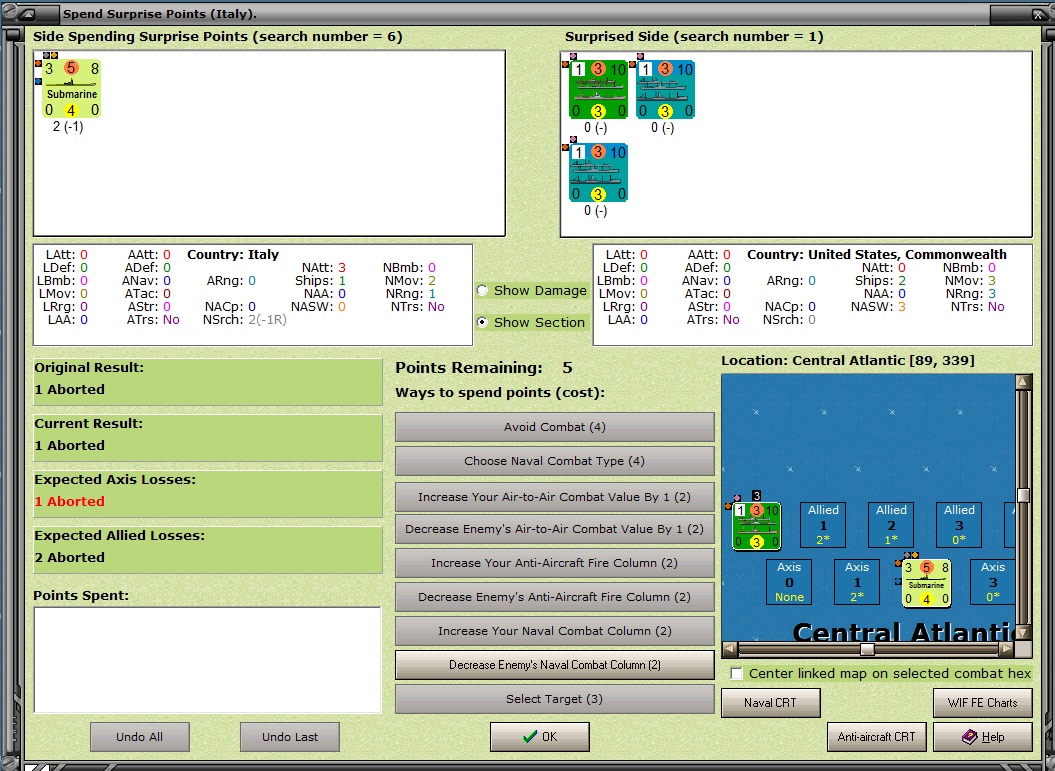Spend points on Avoid Combat (4)

point(554,427)
